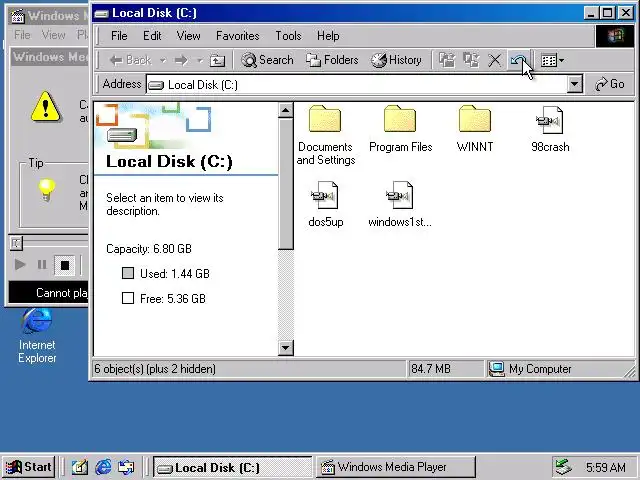Click the left pane scroll down arrow
This screenshot has height=480, width=640.
[285, 348]
